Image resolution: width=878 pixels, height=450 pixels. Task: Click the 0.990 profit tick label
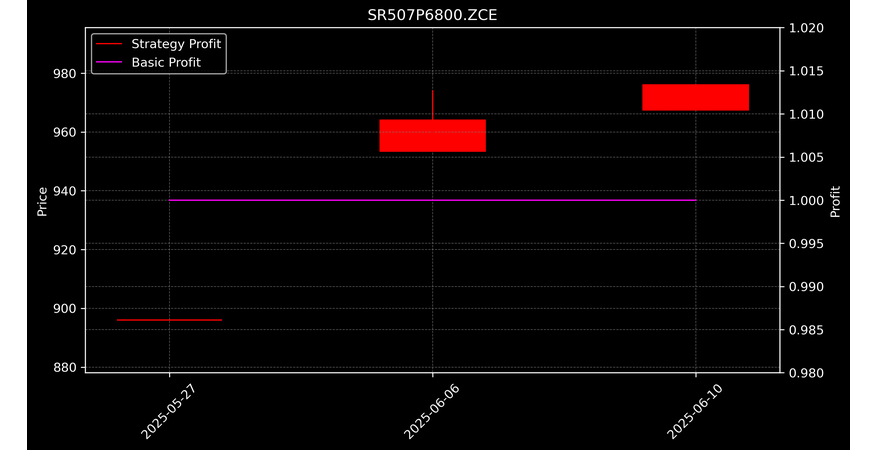click(806, 287)
